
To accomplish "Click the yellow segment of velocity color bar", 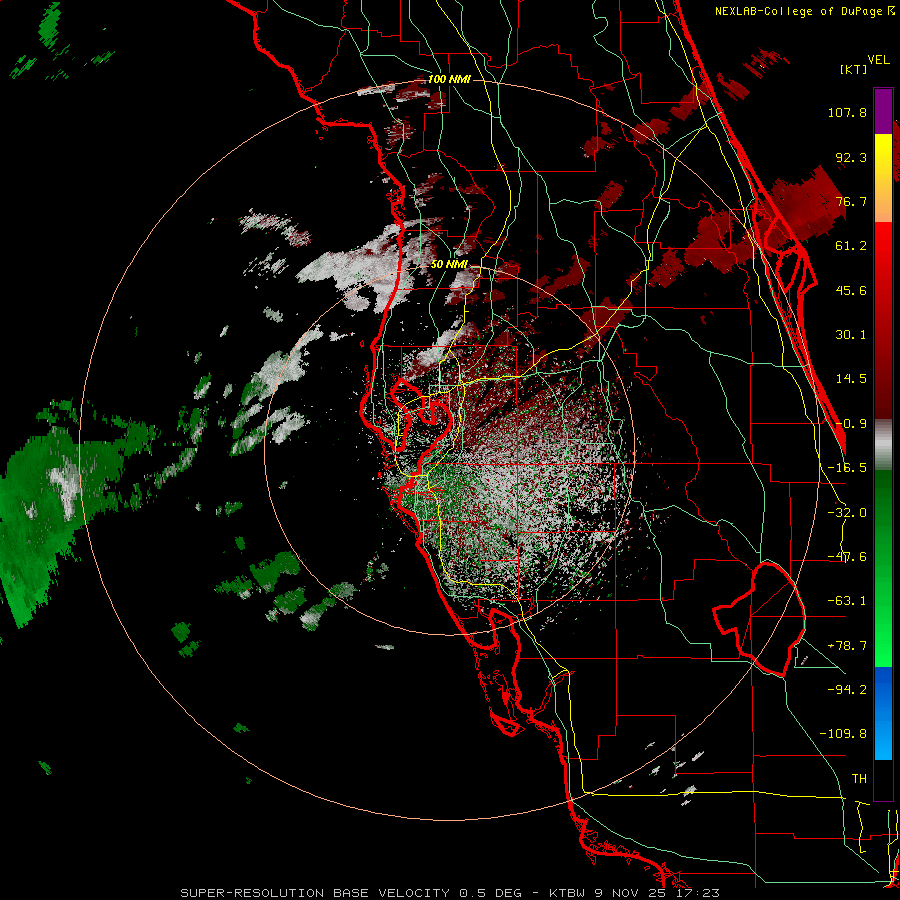I will tap(883, 178).
